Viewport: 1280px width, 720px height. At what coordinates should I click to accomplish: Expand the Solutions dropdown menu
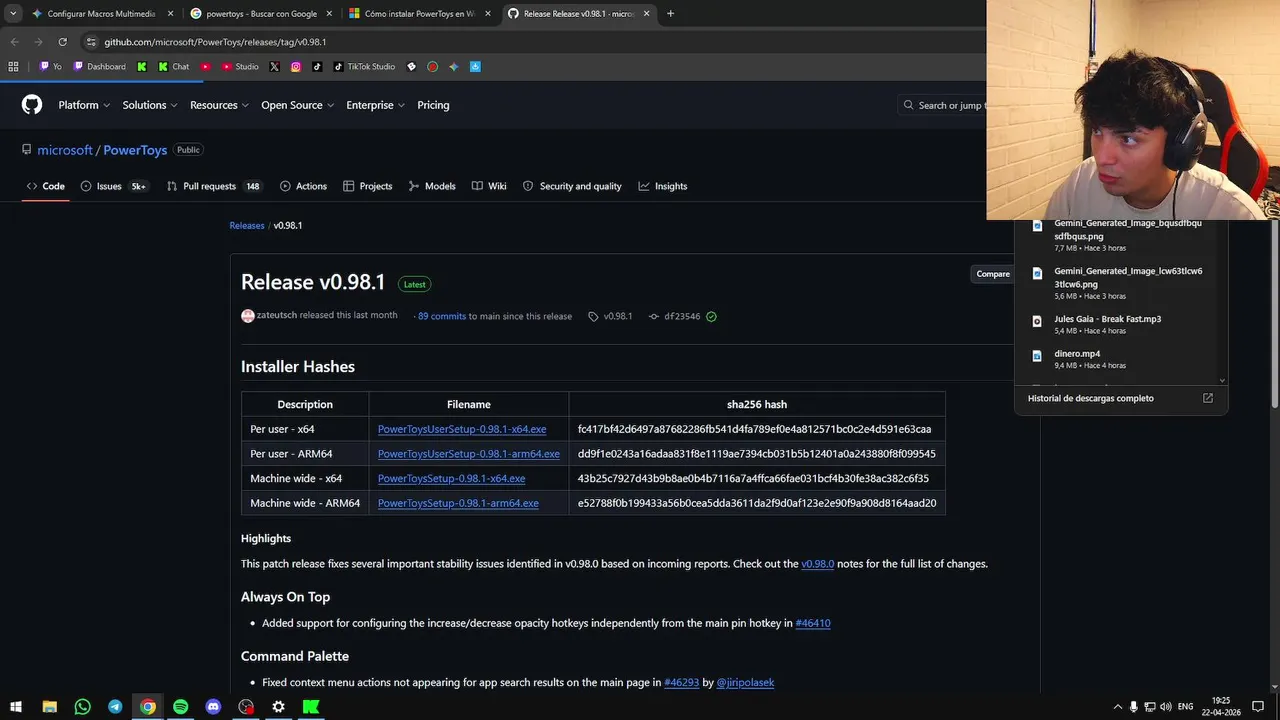click(150, 105)
